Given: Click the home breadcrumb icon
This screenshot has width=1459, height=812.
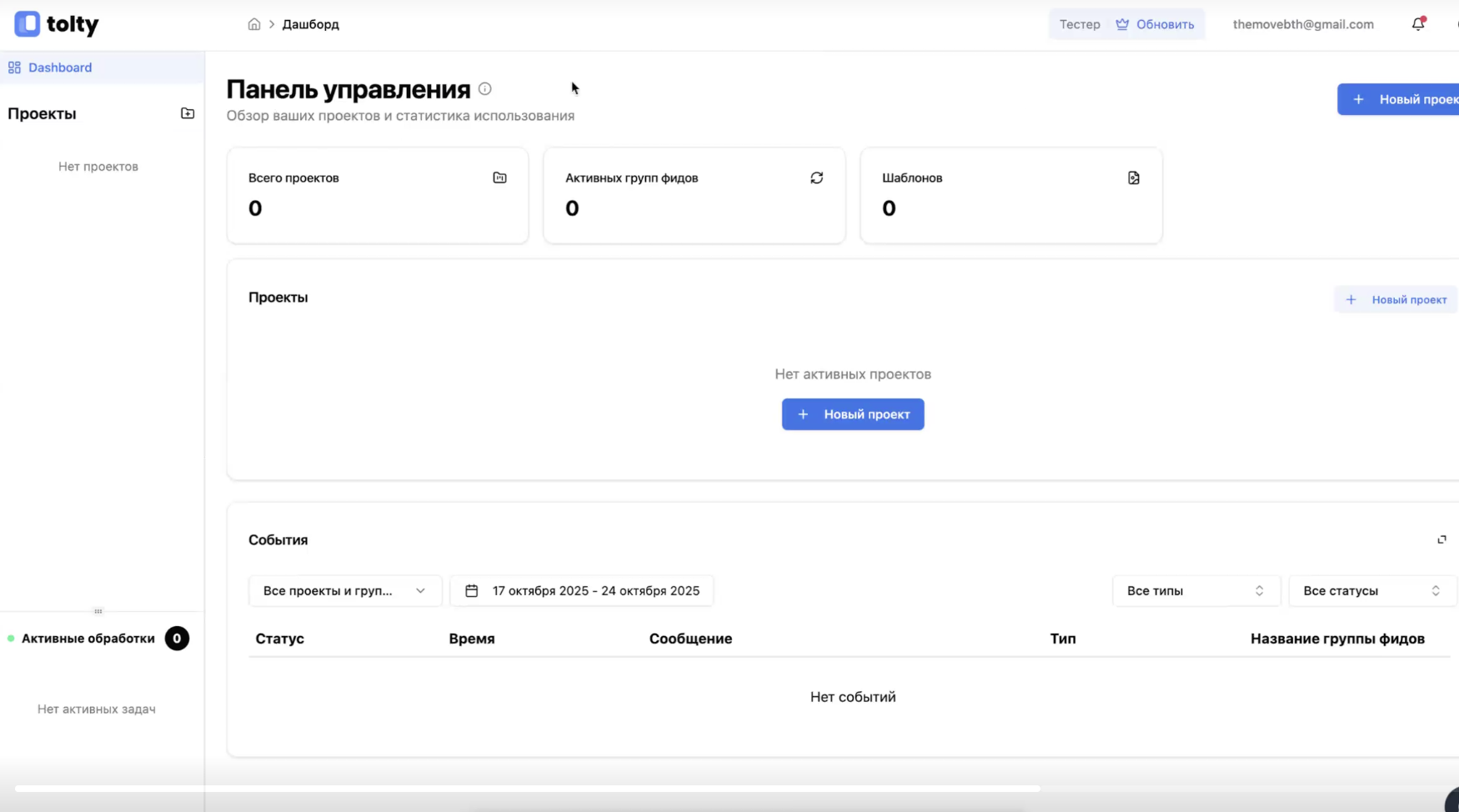Looking at the screenshot, I should (254, 24).
